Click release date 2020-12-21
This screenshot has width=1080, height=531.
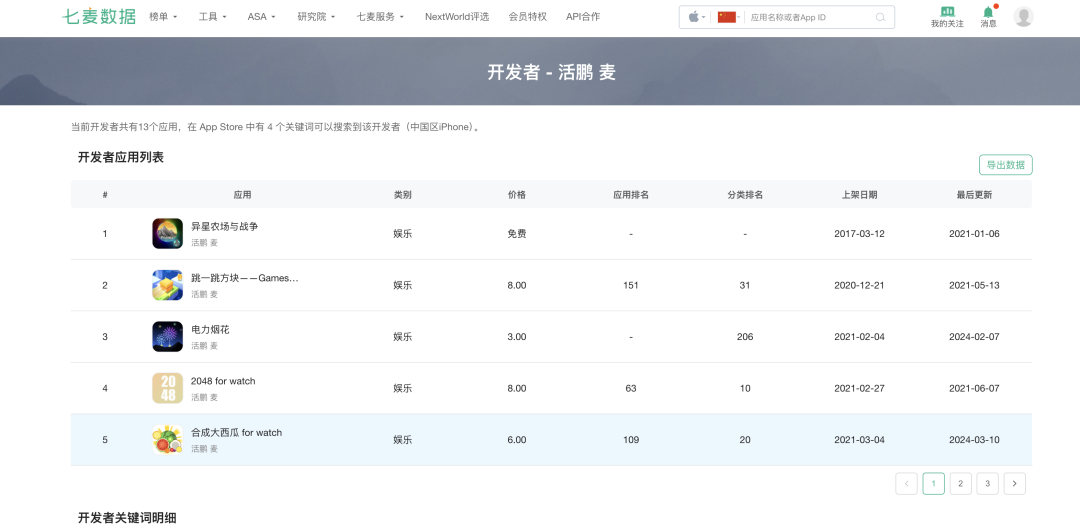click(x=860, y=285)
